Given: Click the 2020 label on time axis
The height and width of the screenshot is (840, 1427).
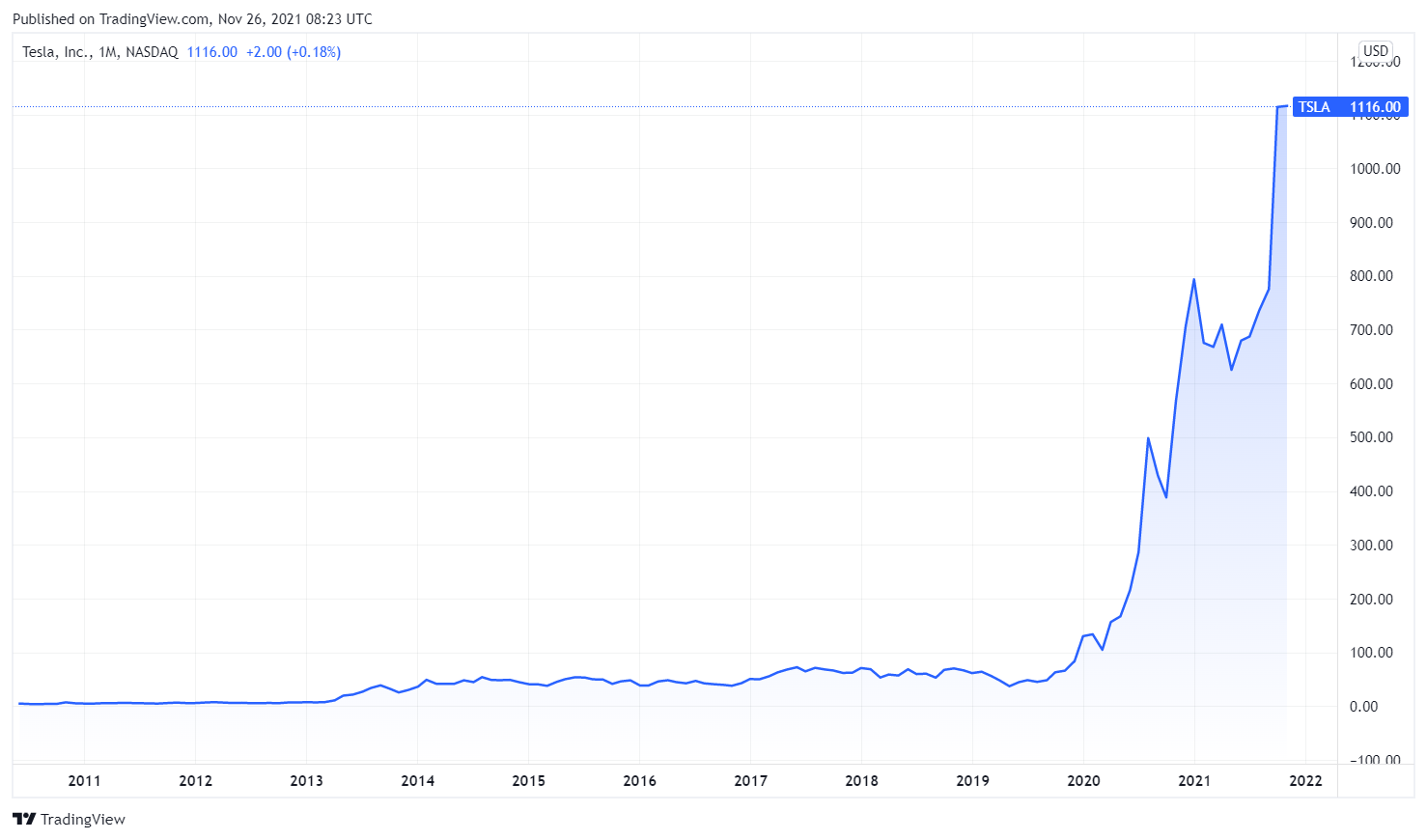Looking at the screenshot, I should [x=1083, y=781].
